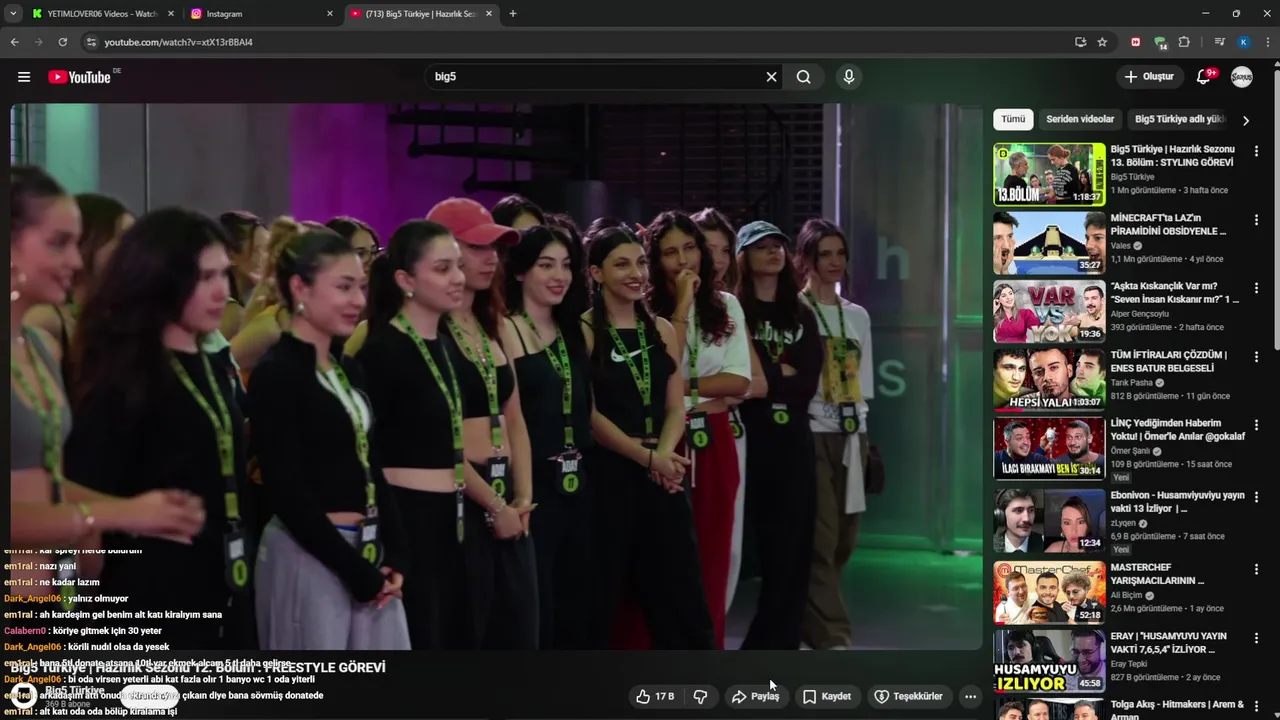Open the notifications bell

(x=1204, y=77)
